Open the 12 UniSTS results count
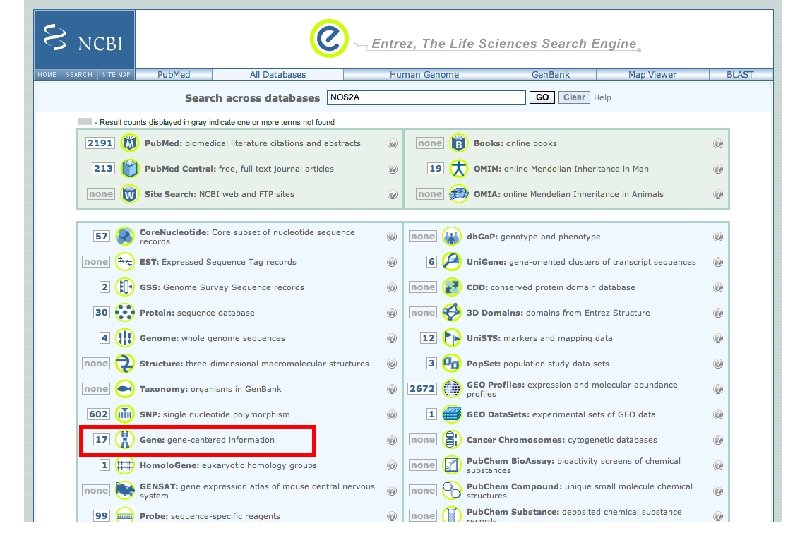The width and height of the screenshot is (810, 540). coord(428,338)
